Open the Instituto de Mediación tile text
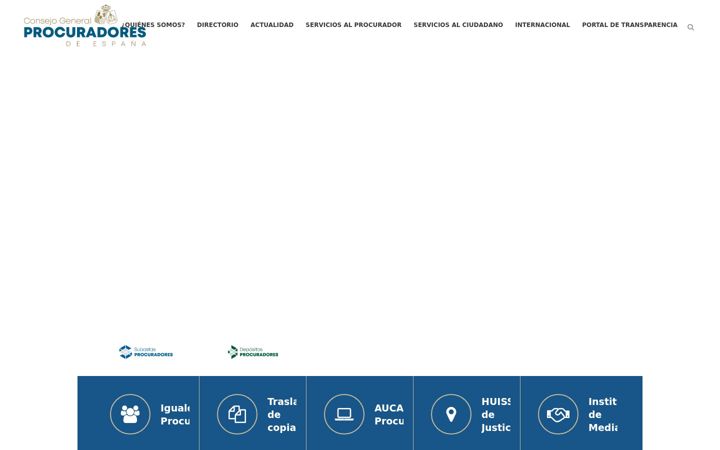This screenshot has width=720, height=450. click(x=603, y=415)
